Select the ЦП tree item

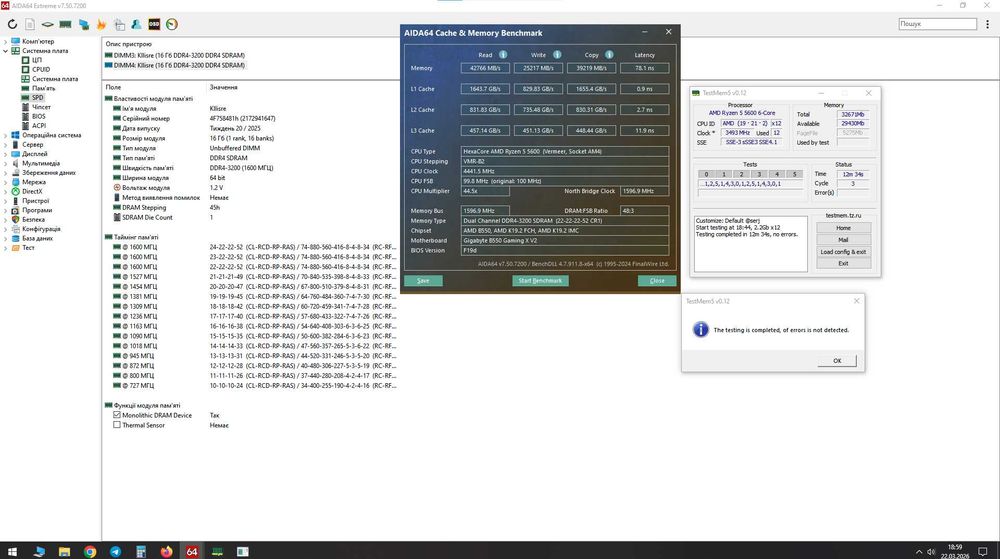click(36, 60)
